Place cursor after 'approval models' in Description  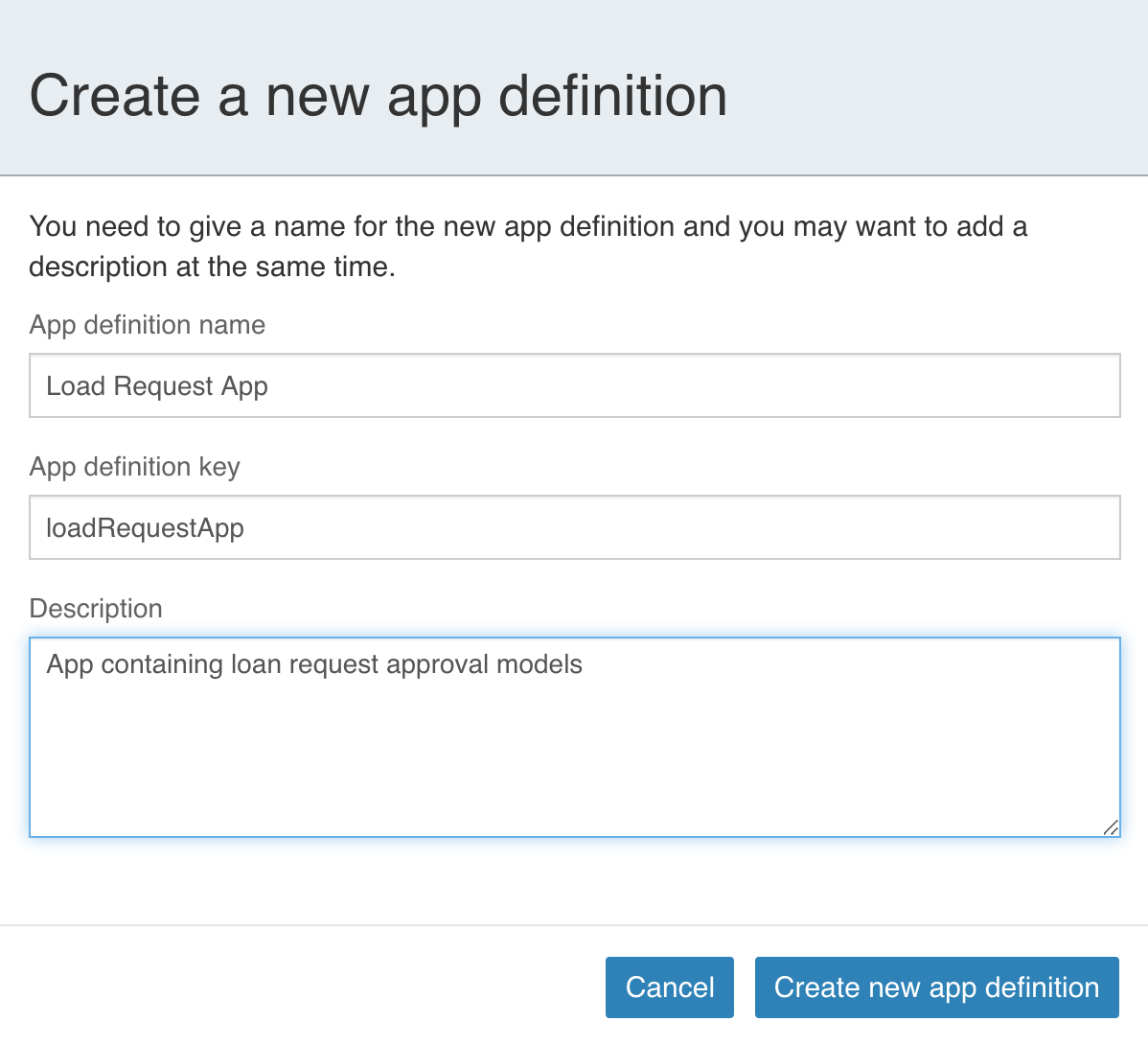click(583, 663)
